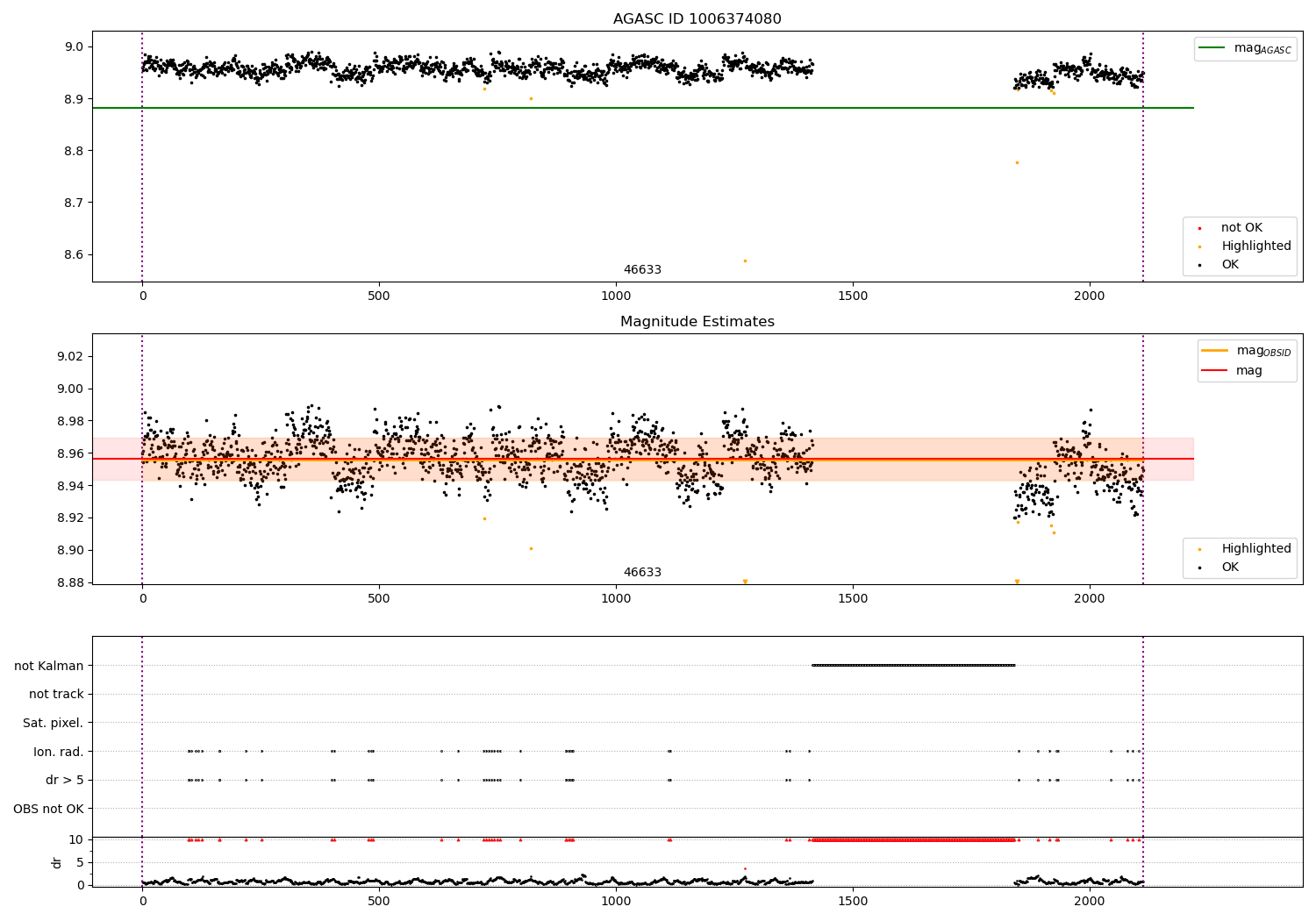Click the plot title AGASC ID 1006374080
Screen dimensions: 1316x921
coord(697,19)
